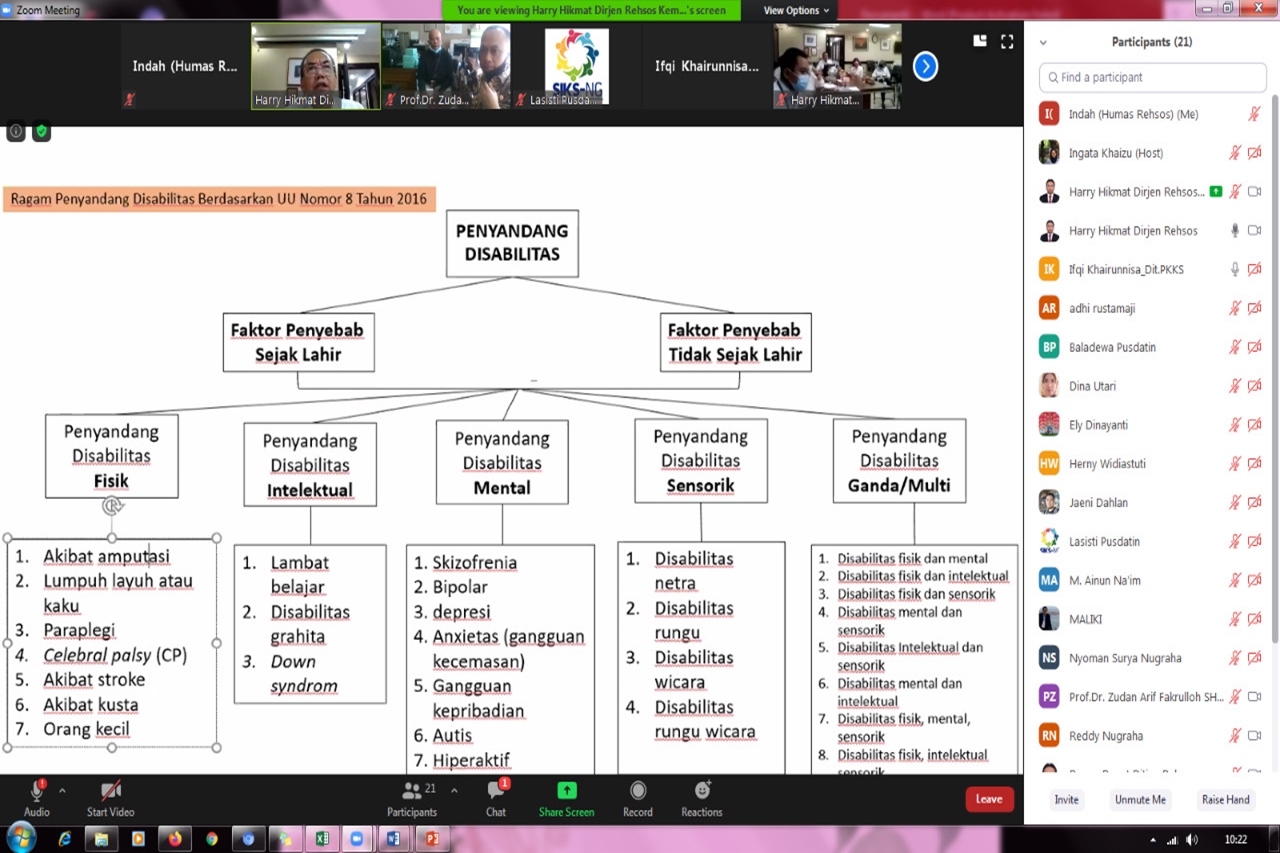Open Reactions menu

[702, 798]
